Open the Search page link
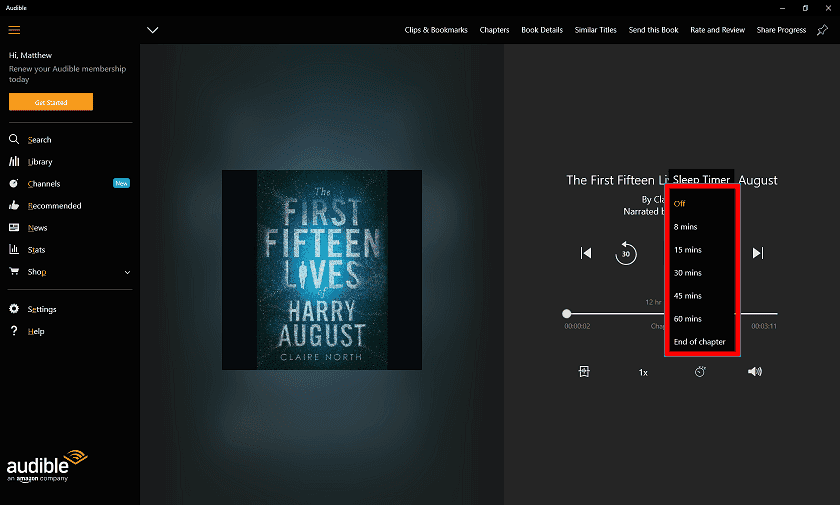This screenshot has width=840, height=505. click(40, 140)
